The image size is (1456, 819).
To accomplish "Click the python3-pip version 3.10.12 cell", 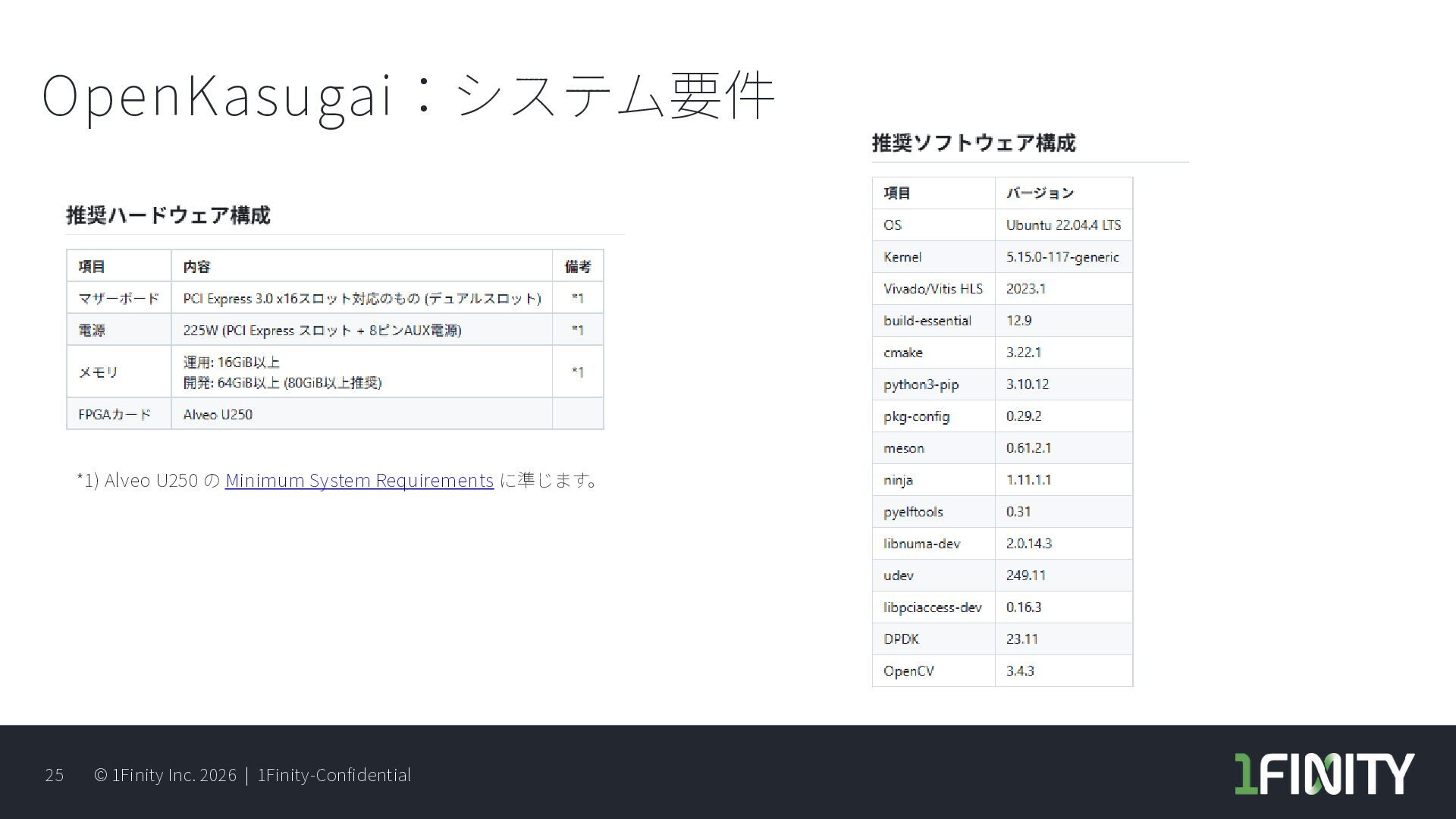I will 1027,384.
